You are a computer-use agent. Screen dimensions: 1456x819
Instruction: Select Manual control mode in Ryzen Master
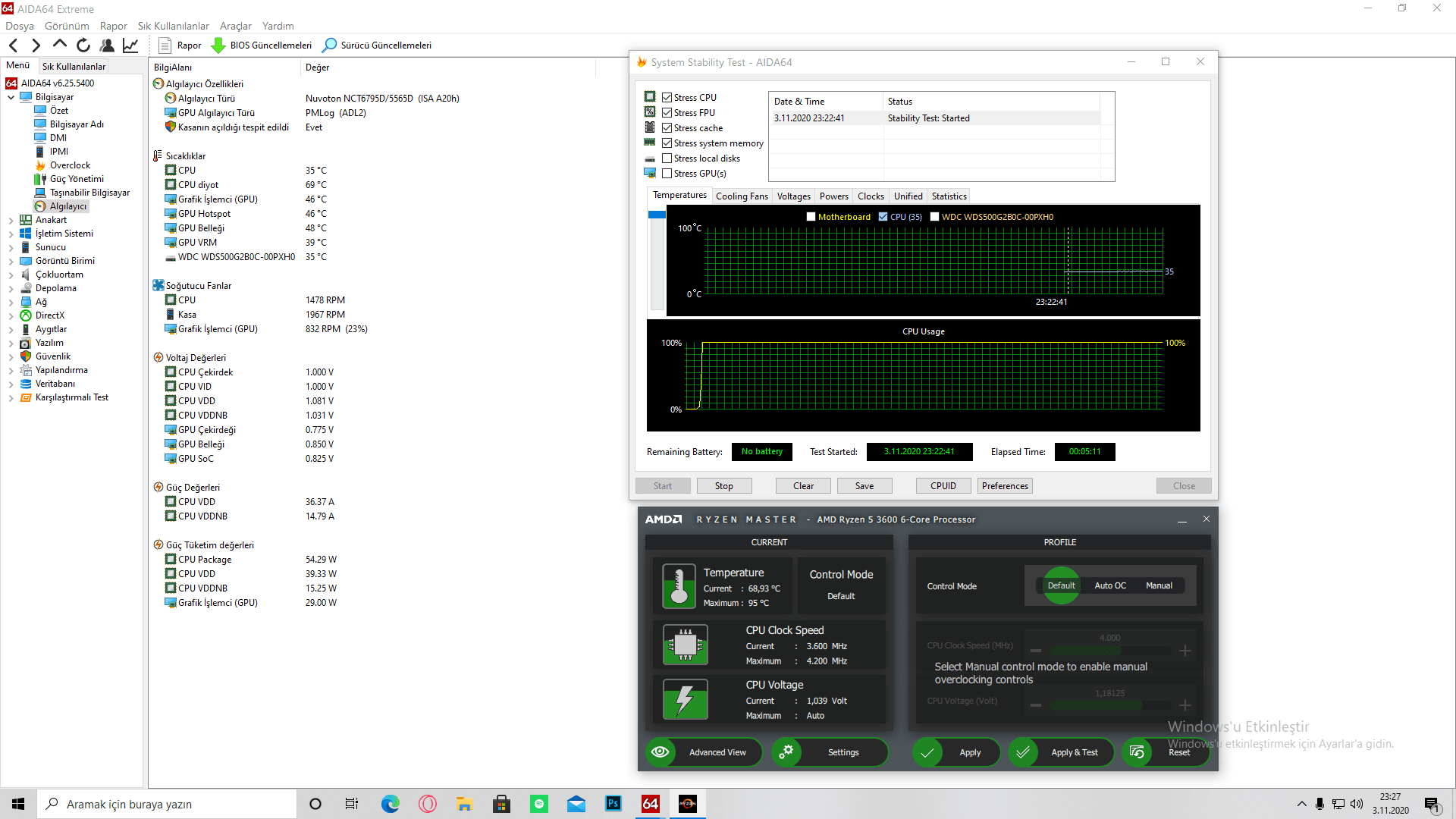tap(1158, 585)
